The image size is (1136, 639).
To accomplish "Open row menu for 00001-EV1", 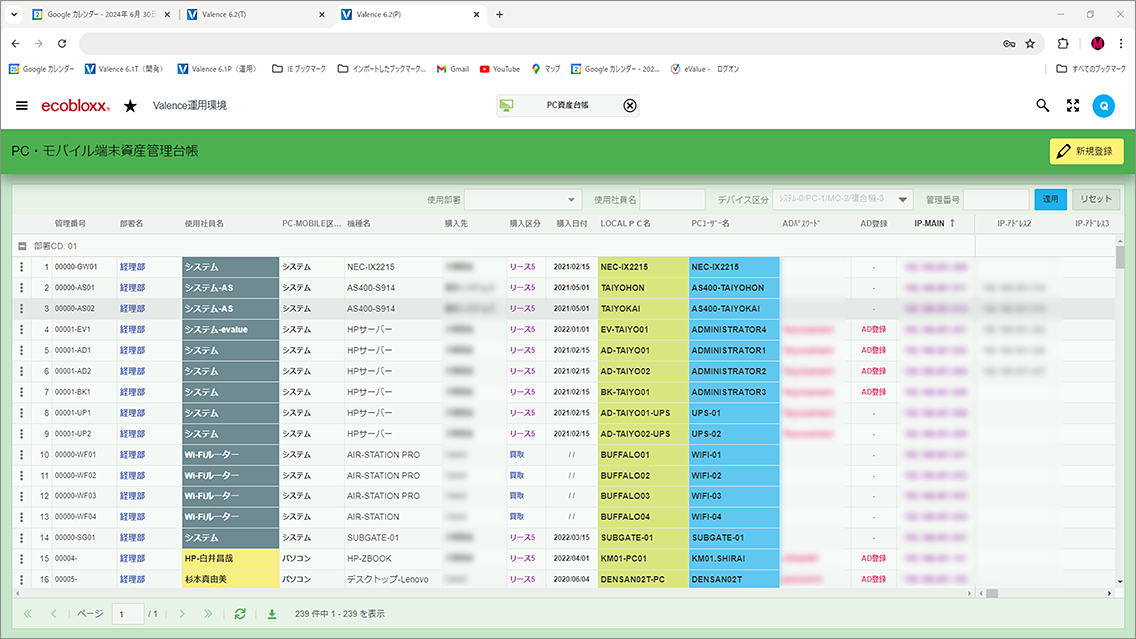I will click(x=22, y=330).
